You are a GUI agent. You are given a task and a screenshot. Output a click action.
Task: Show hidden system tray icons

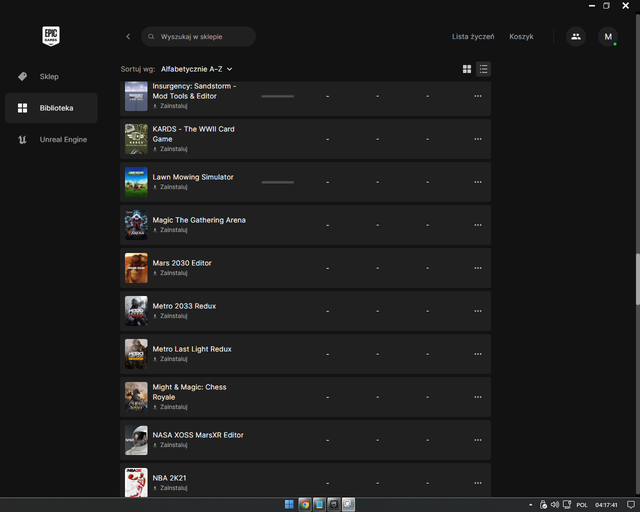point(531,505)
